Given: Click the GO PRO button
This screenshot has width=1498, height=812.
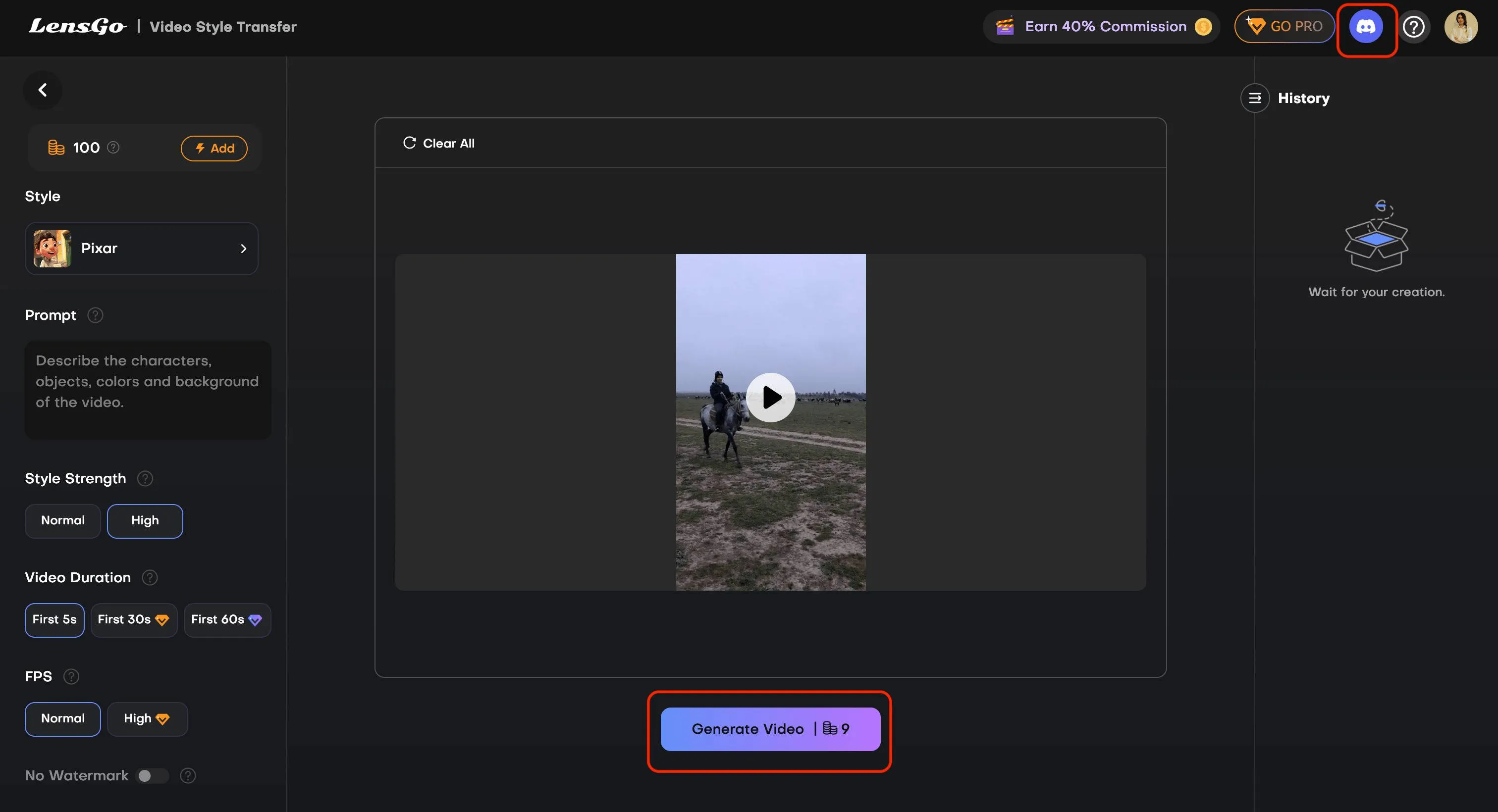Looking at the screenshot, I should pos(1284,27).
